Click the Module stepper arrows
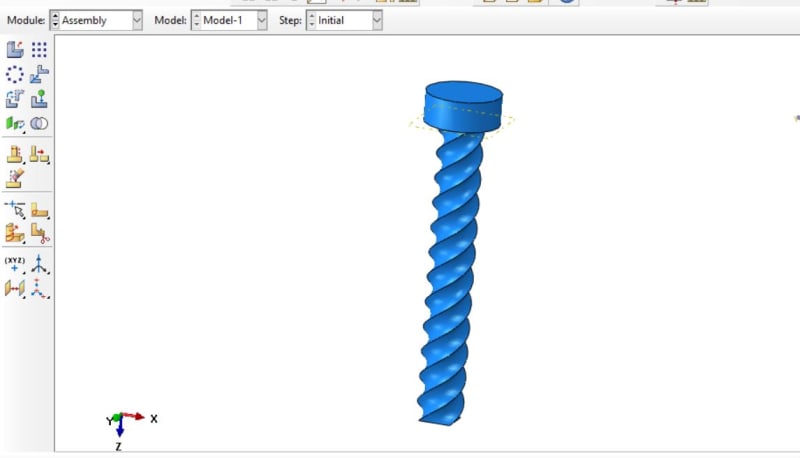 [55, 20]
